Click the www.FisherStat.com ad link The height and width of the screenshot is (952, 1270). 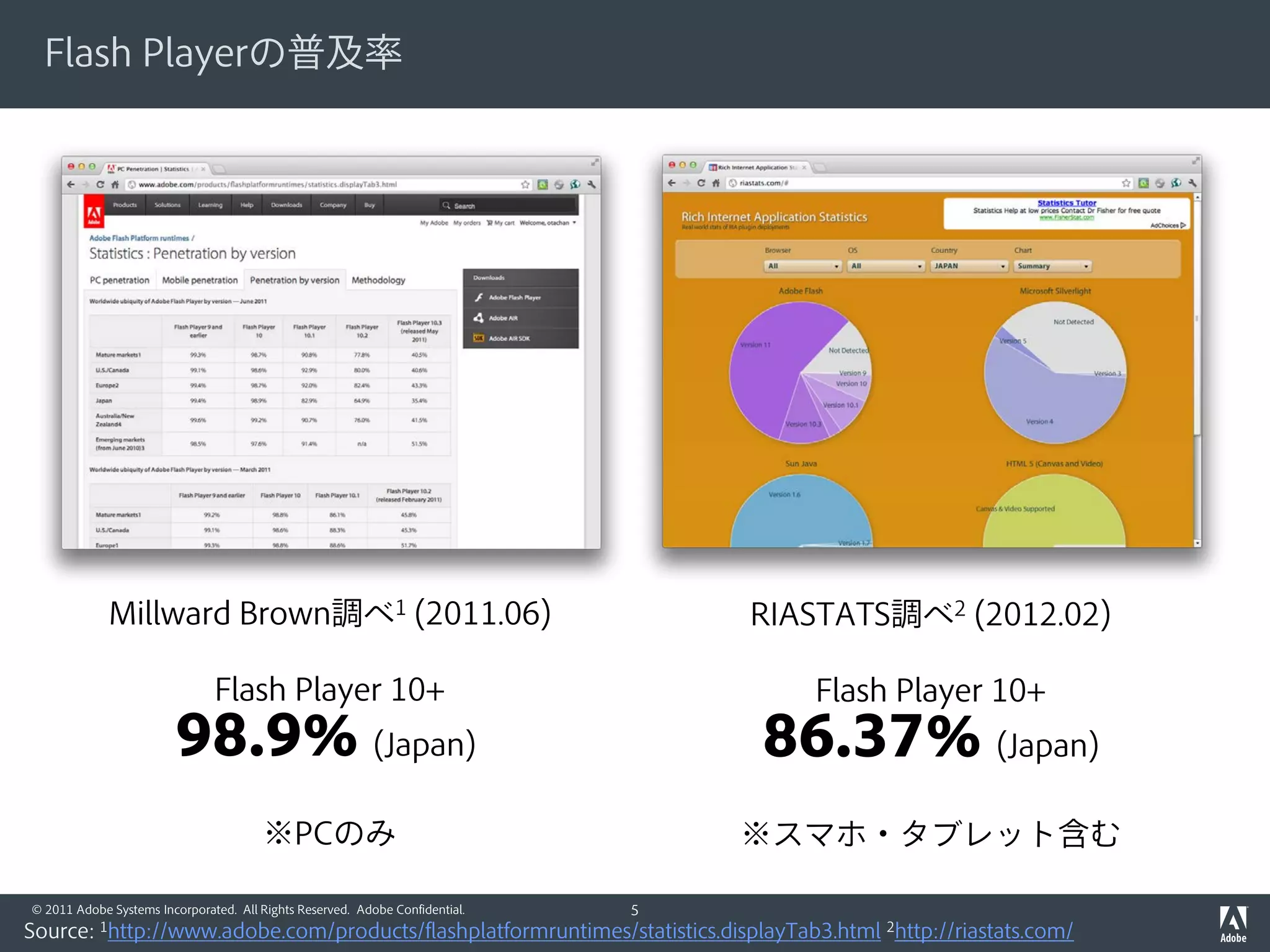pyautogui.click(x=1067, y=218)
